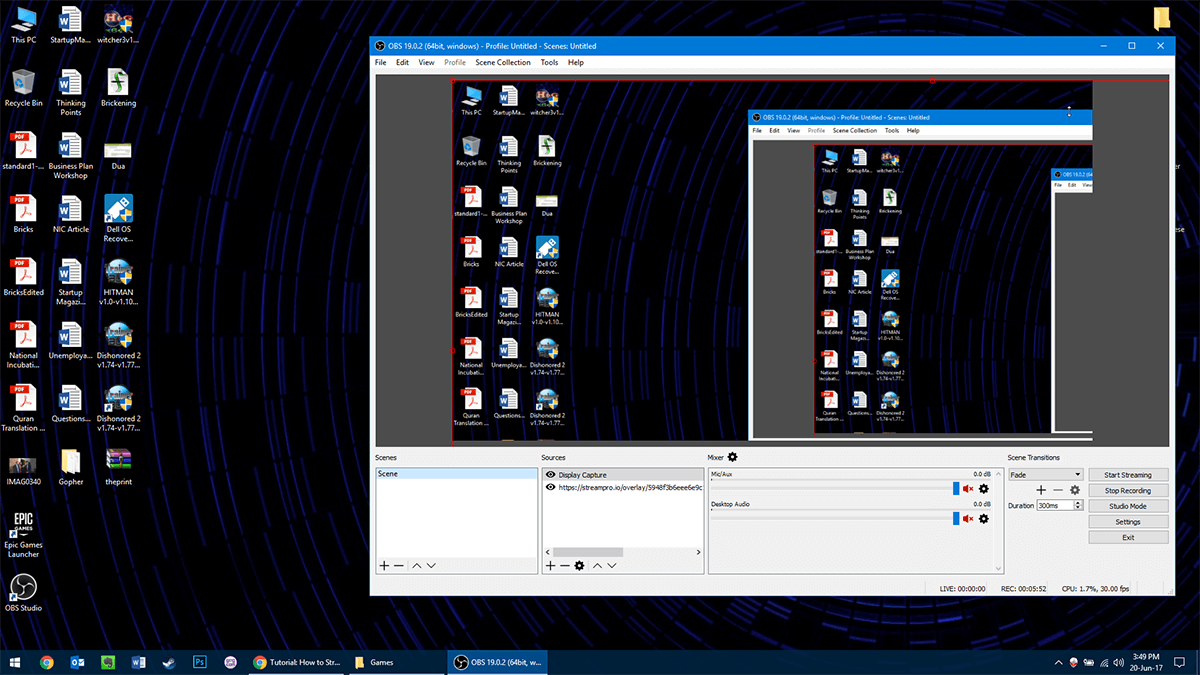
Task: Open the NIC Article document on the desktop
Action: click(x=71, y=215)
